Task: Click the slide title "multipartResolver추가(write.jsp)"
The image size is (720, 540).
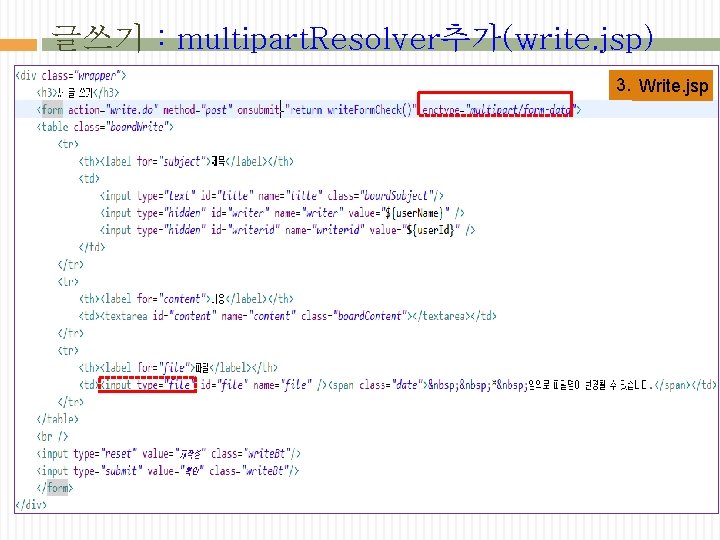Action: click(x=415, y=38)
